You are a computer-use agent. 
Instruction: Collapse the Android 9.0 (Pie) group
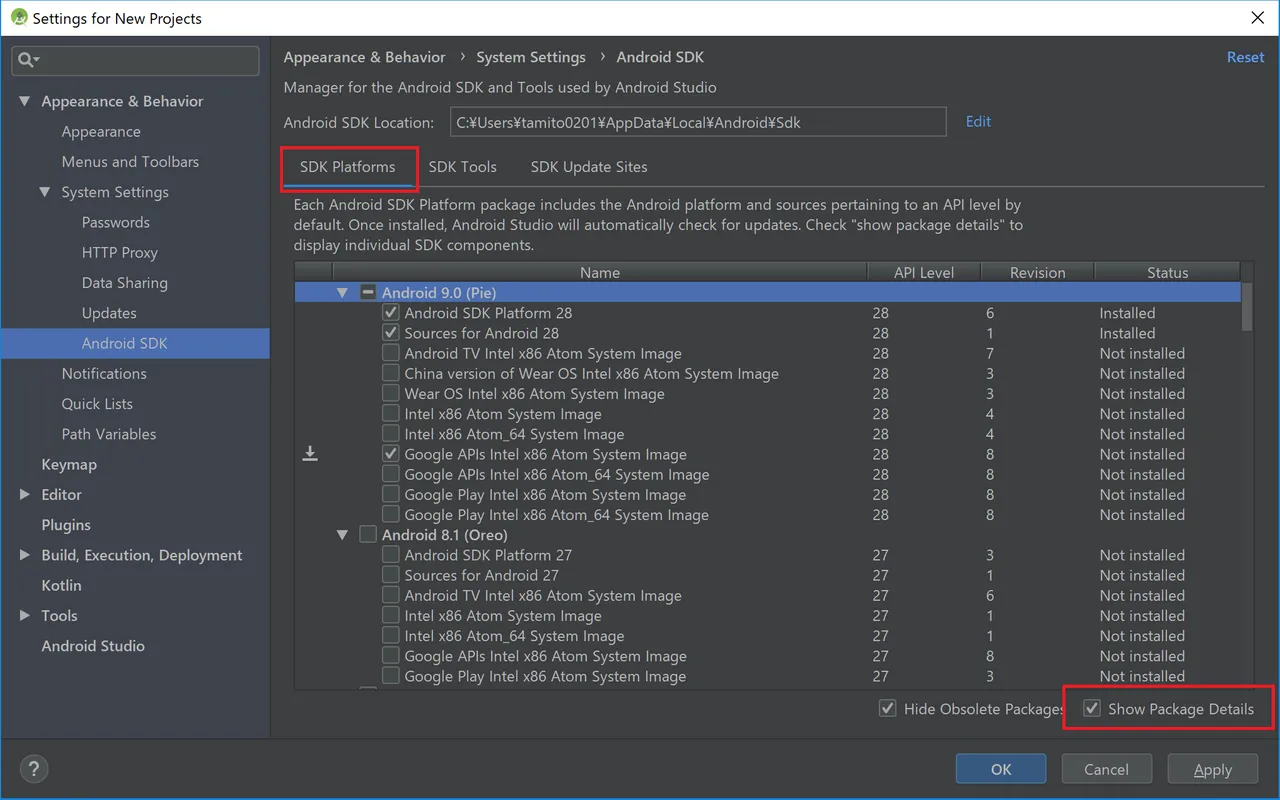point(342,293)
